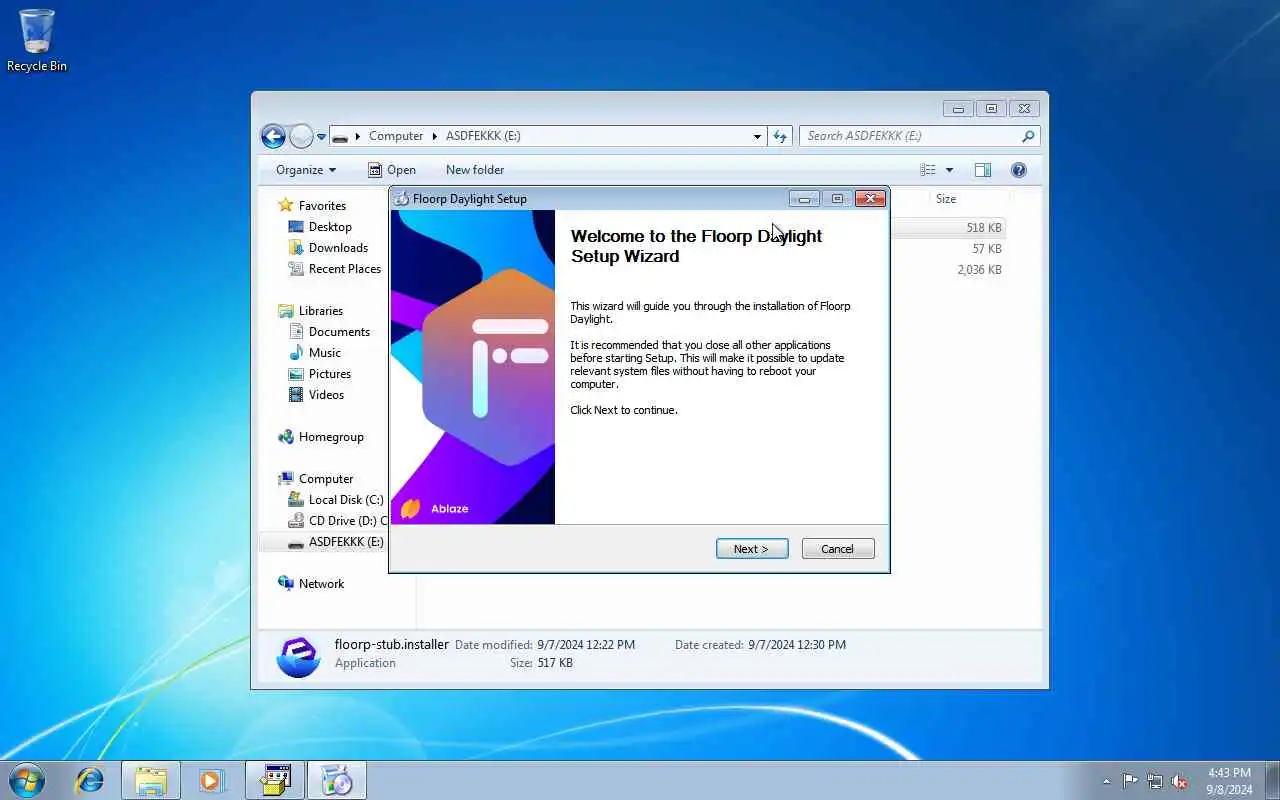Viewport: 1280px width, 800px height.
Task: Click floorp-stub.installer icon in details pane
Action: tap(298, 656)
